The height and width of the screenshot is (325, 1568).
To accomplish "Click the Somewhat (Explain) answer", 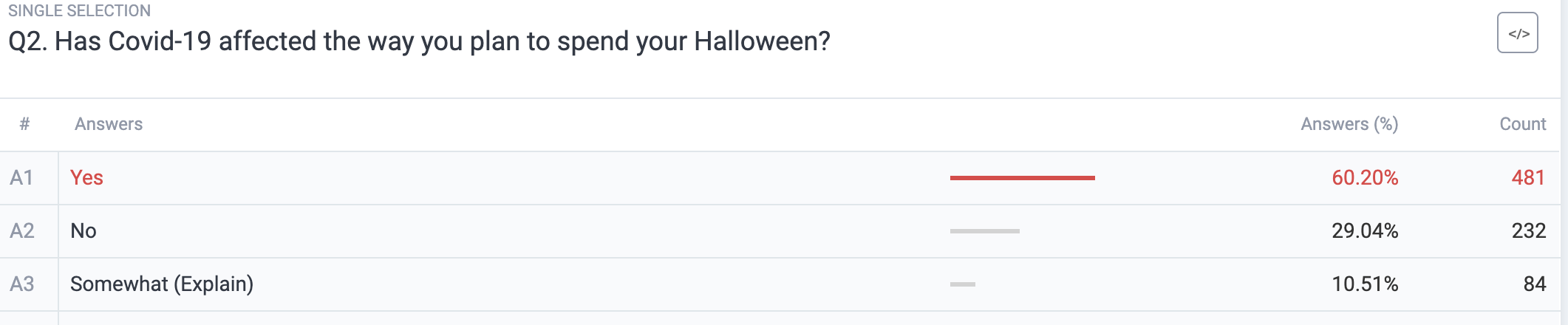I will (x=162, y=284).
